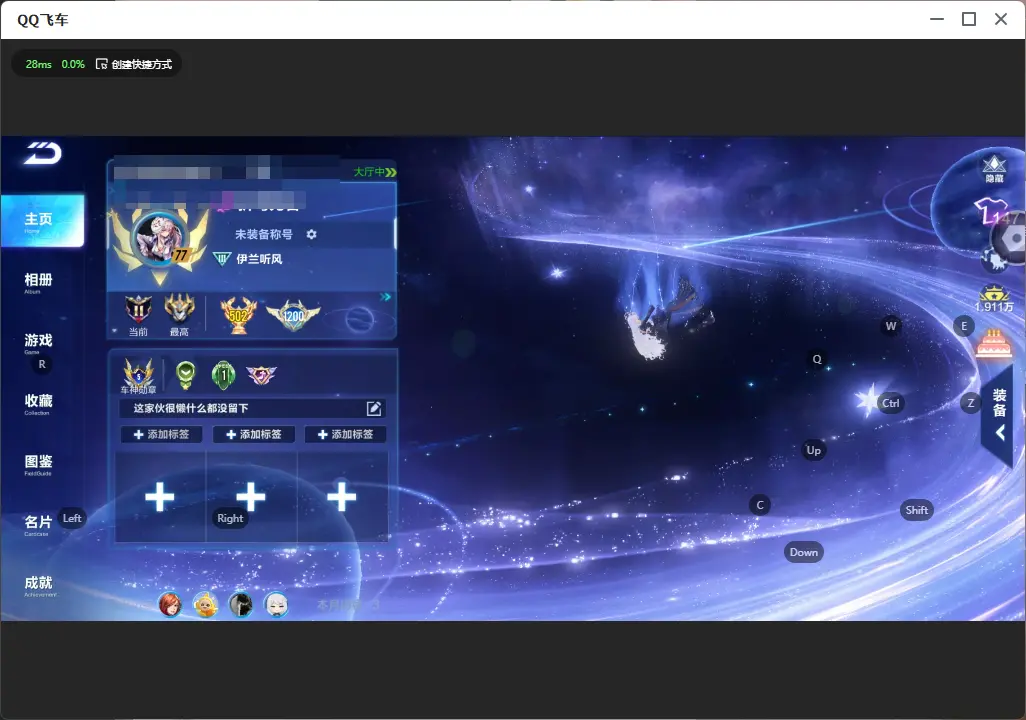1026x720 pixels.
Task: Click the signature text 这家伙很懒什么都没留下
Action: [191, 408]
